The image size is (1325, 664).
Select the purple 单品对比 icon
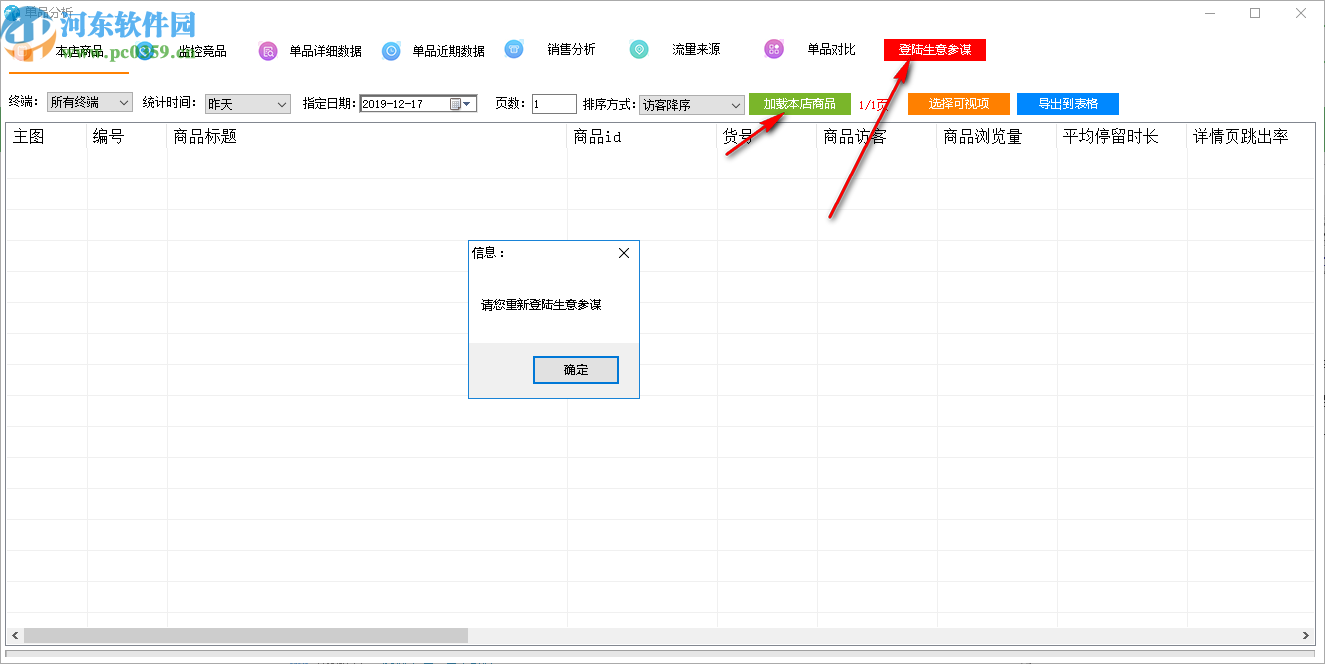pos(774,48)
